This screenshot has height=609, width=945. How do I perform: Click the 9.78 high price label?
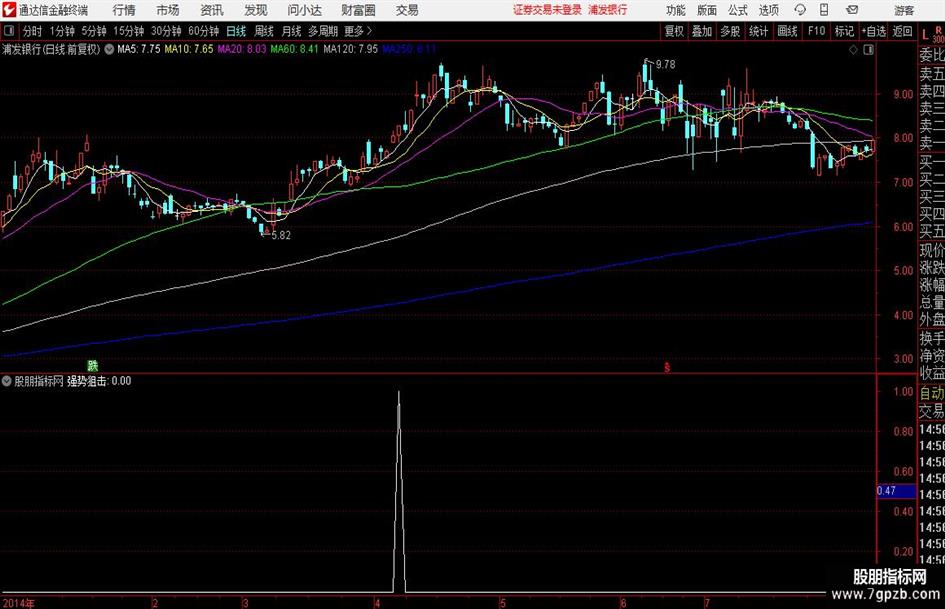(665, 65)
